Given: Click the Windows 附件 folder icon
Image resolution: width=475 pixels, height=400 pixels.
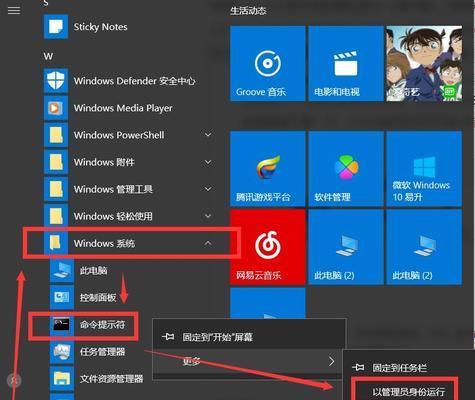Looking at the screenshot, I should click(x=56, y=162).
